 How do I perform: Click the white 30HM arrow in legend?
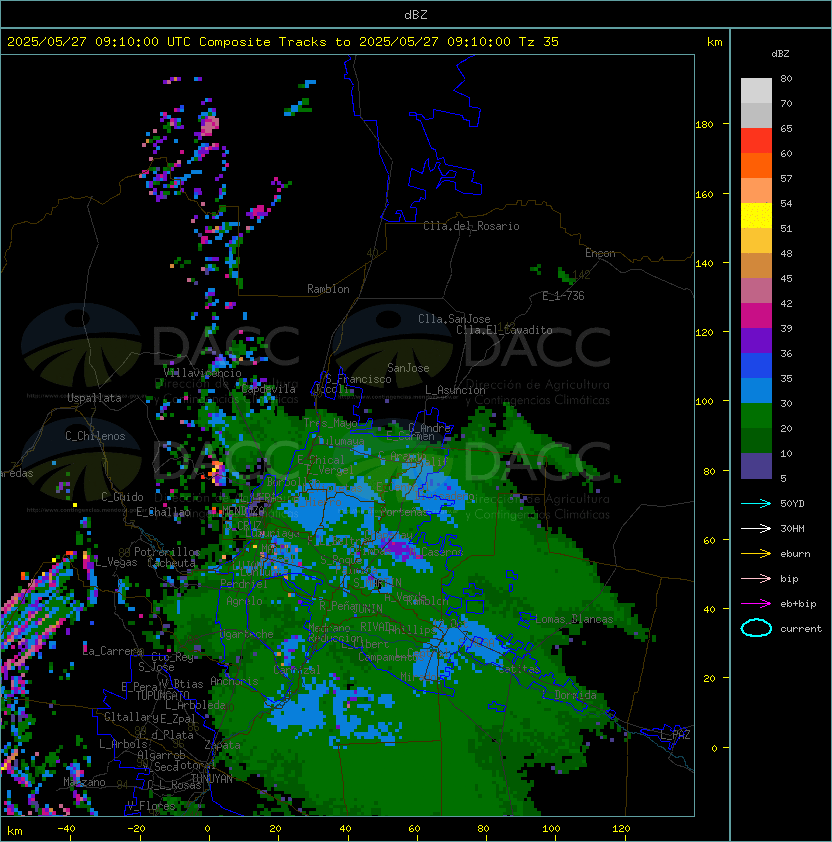point(756,528)
